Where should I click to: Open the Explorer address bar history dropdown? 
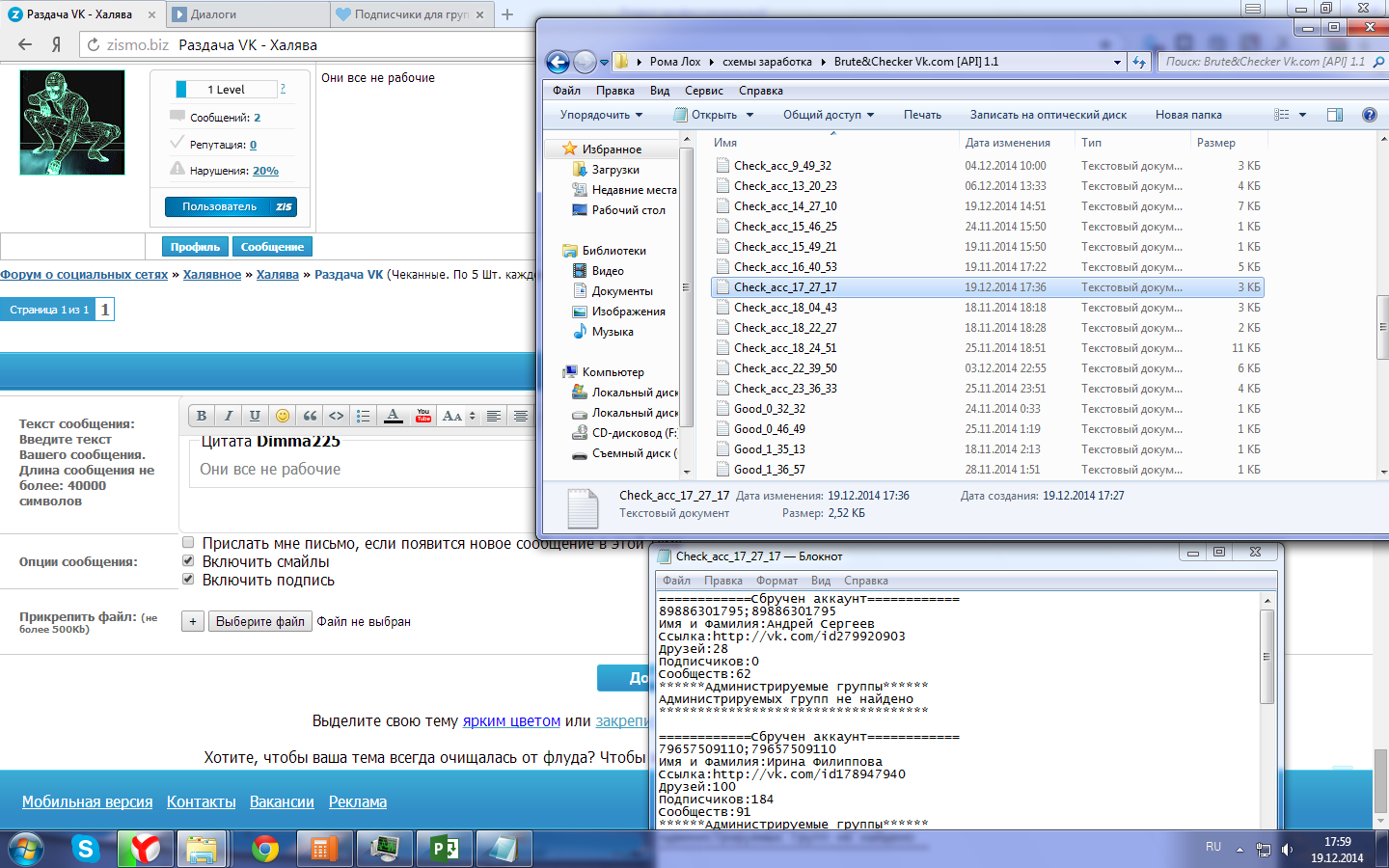click(1117, 62)
